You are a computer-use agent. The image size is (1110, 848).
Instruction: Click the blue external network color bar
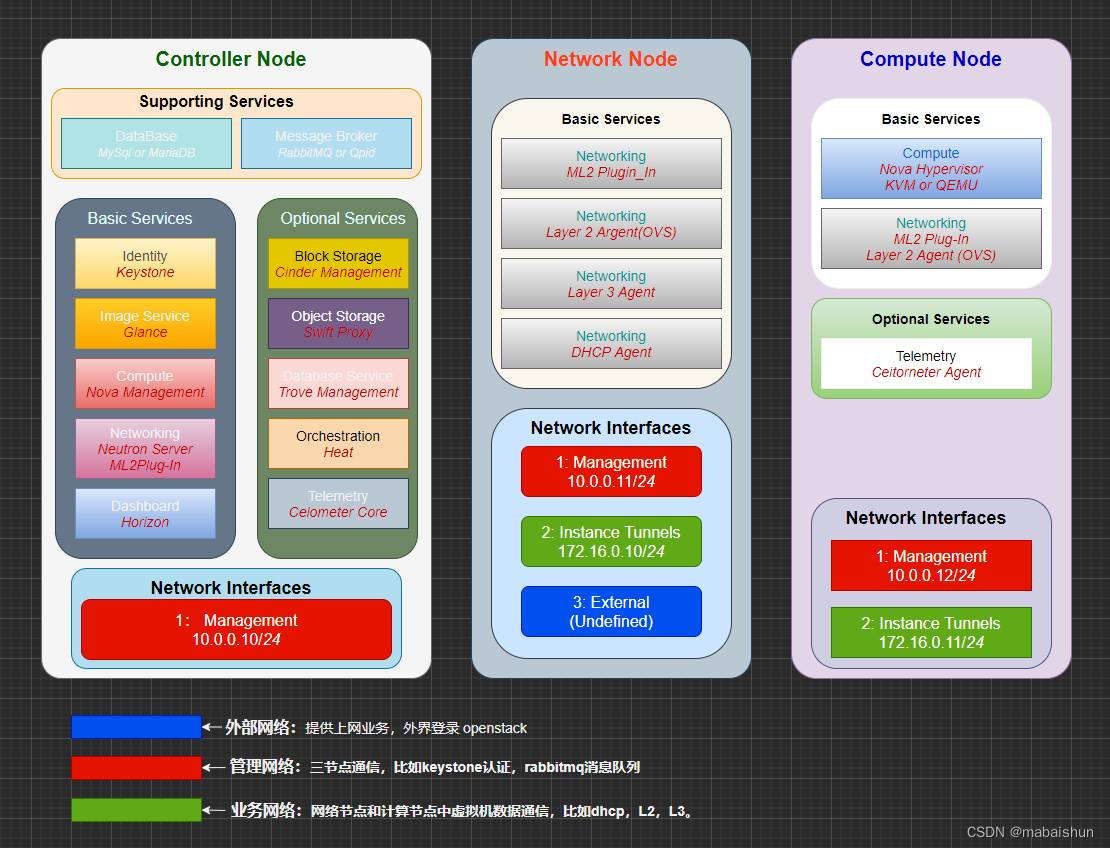tap(136, 728)
